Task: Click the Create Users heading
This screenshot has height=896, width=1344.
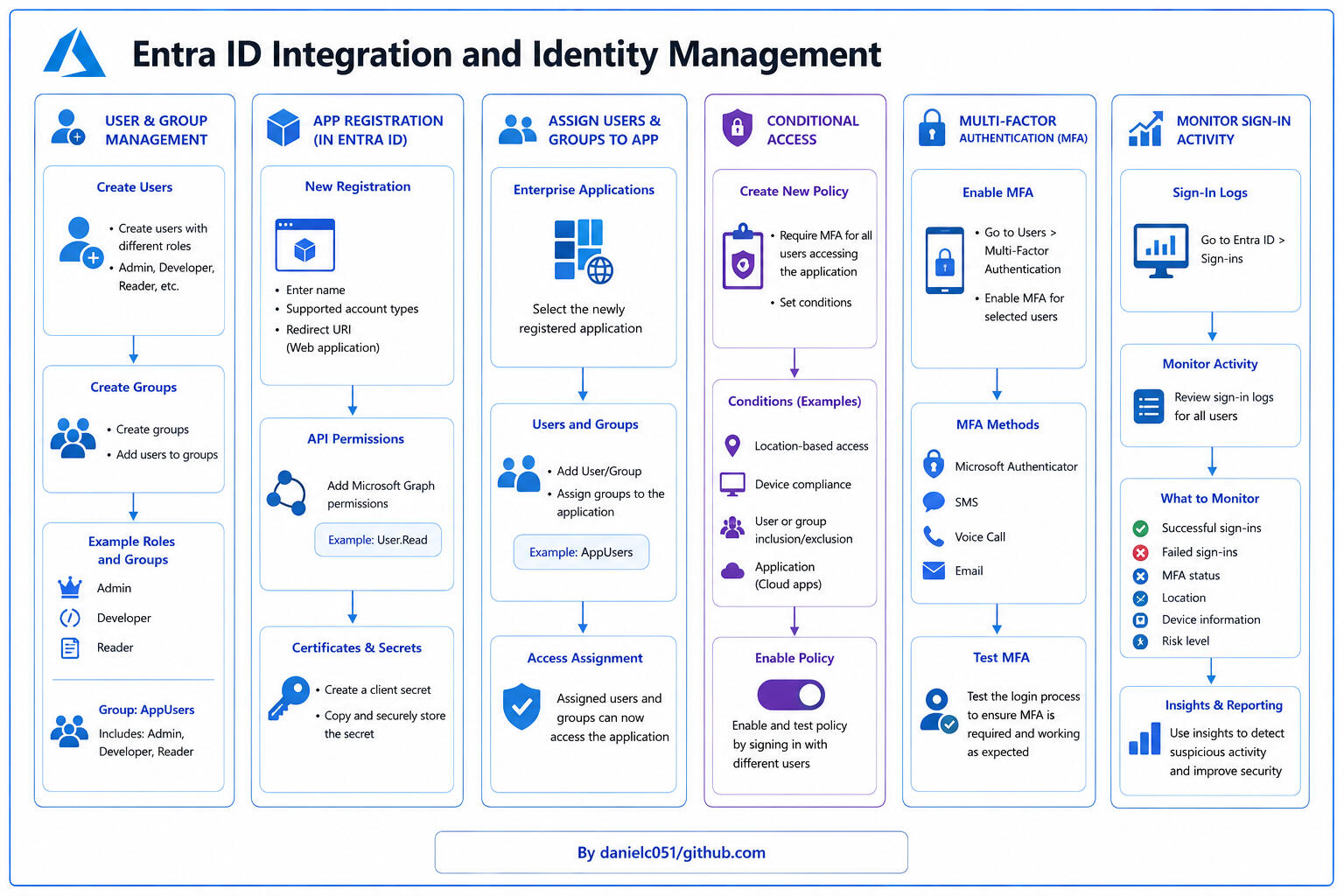Action: (135, 187)
